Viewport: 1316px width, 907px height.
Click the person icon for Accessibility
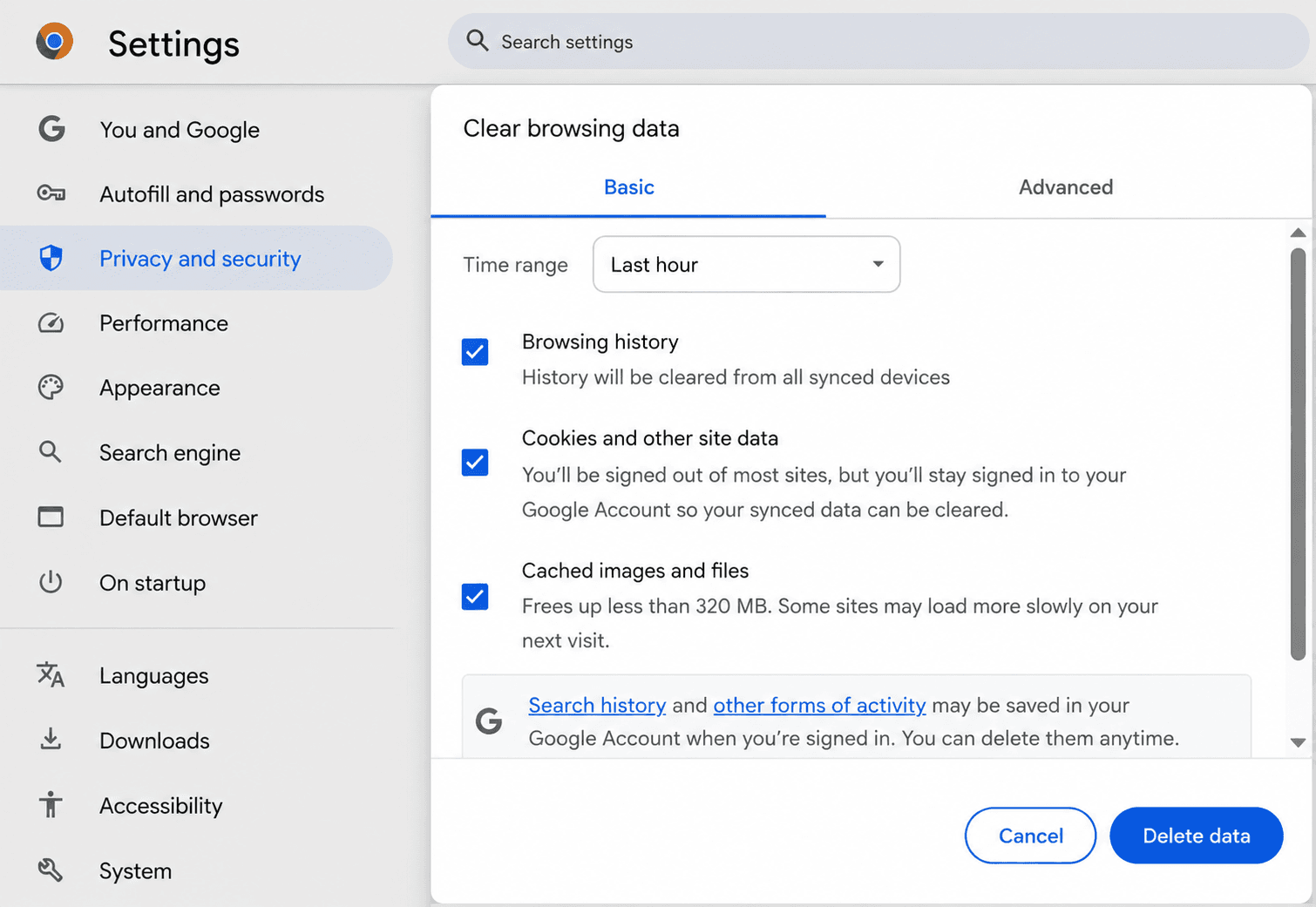(51, 804)
